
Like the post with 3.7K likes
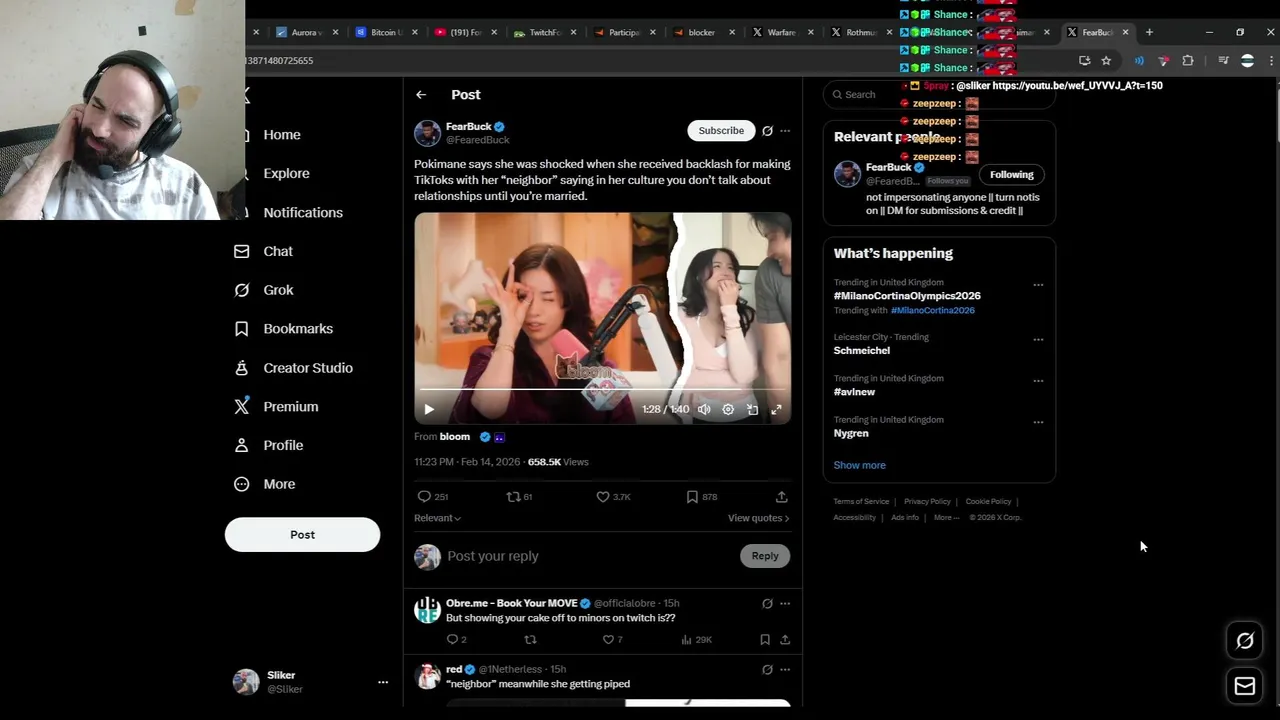tap(613, 497)
